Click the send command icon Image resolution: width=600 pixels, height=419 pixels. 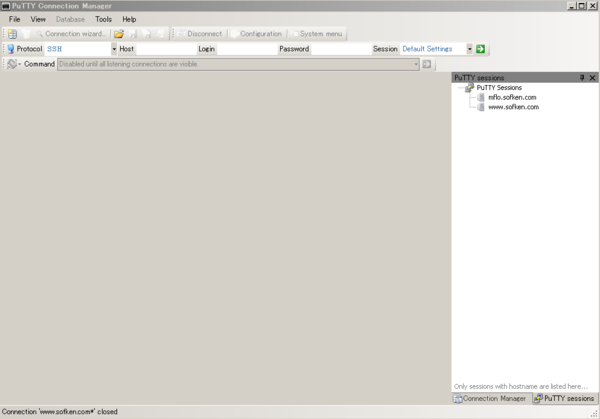427,64
